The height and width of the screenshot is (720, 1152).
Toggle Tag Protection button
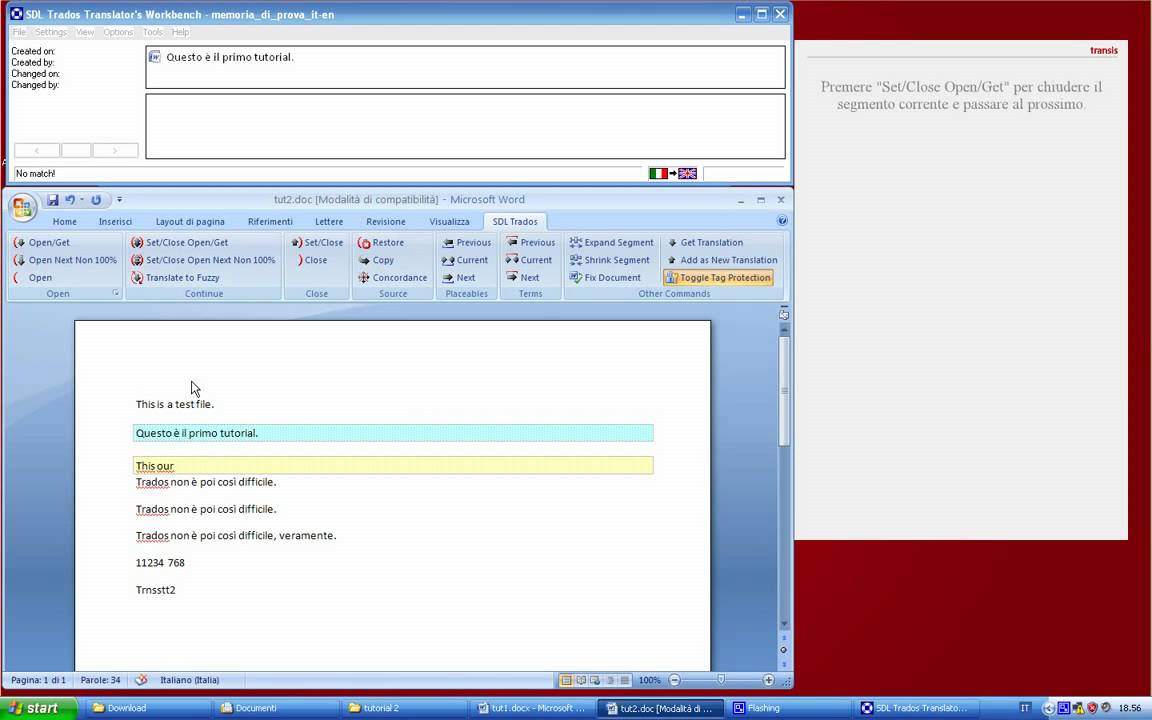718,278
